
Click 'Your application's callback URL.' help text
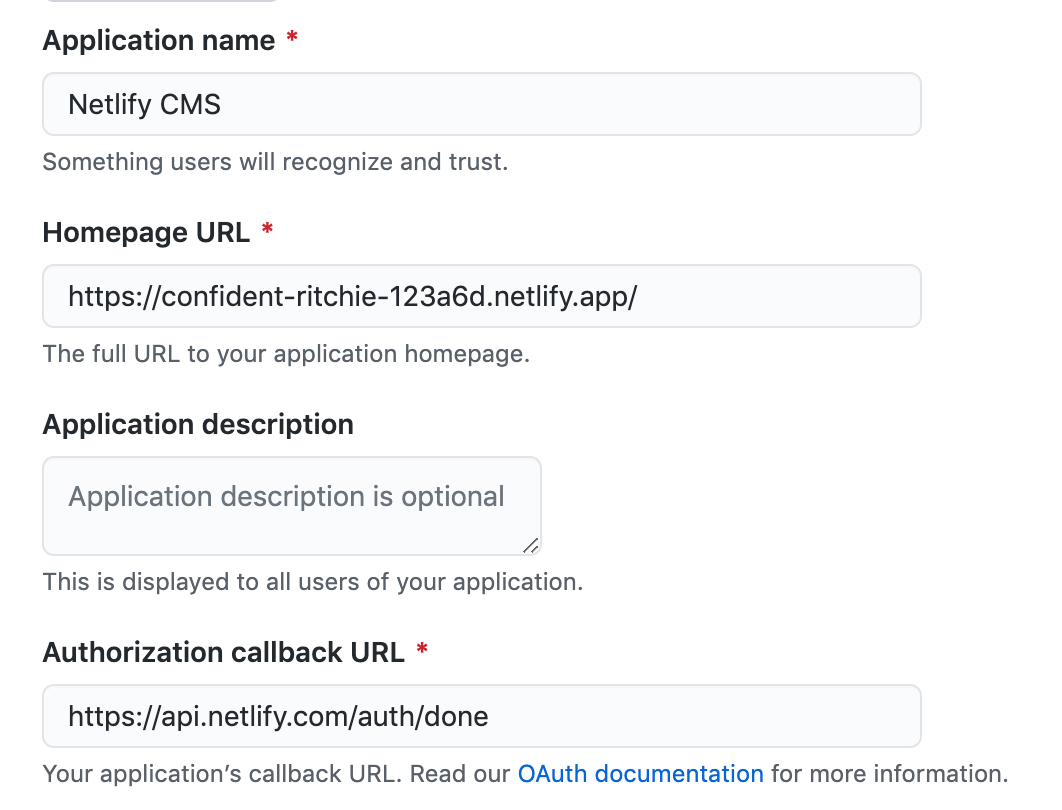click(x=222, y=773)
